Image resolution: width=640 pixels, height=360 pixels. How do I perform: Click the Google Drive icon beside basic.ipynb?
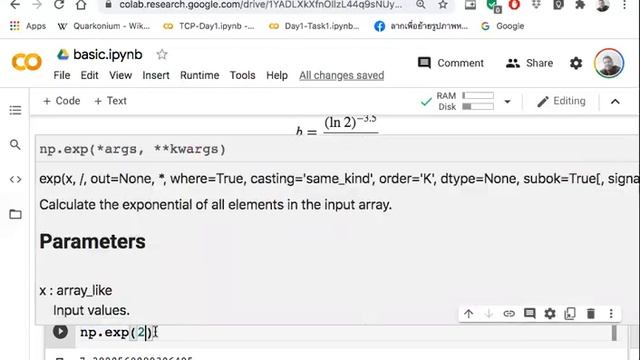[x=62, y=54]
